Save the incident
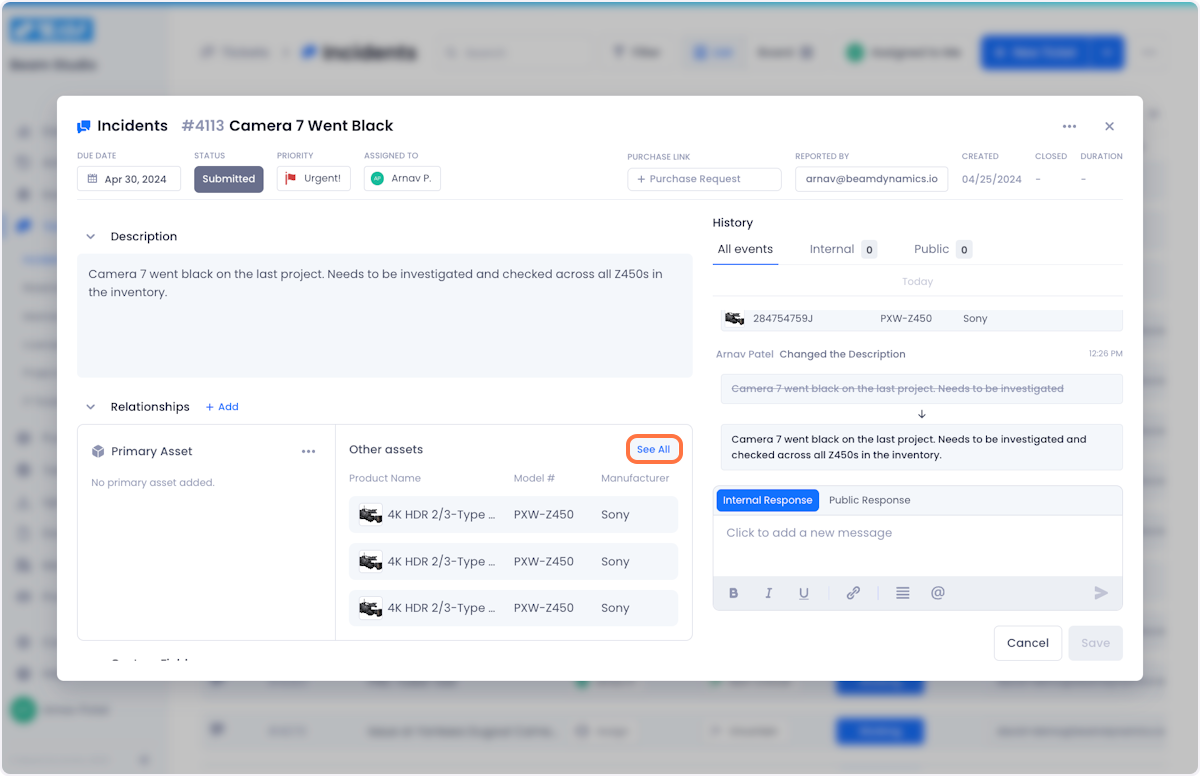 pos(1095,643)
